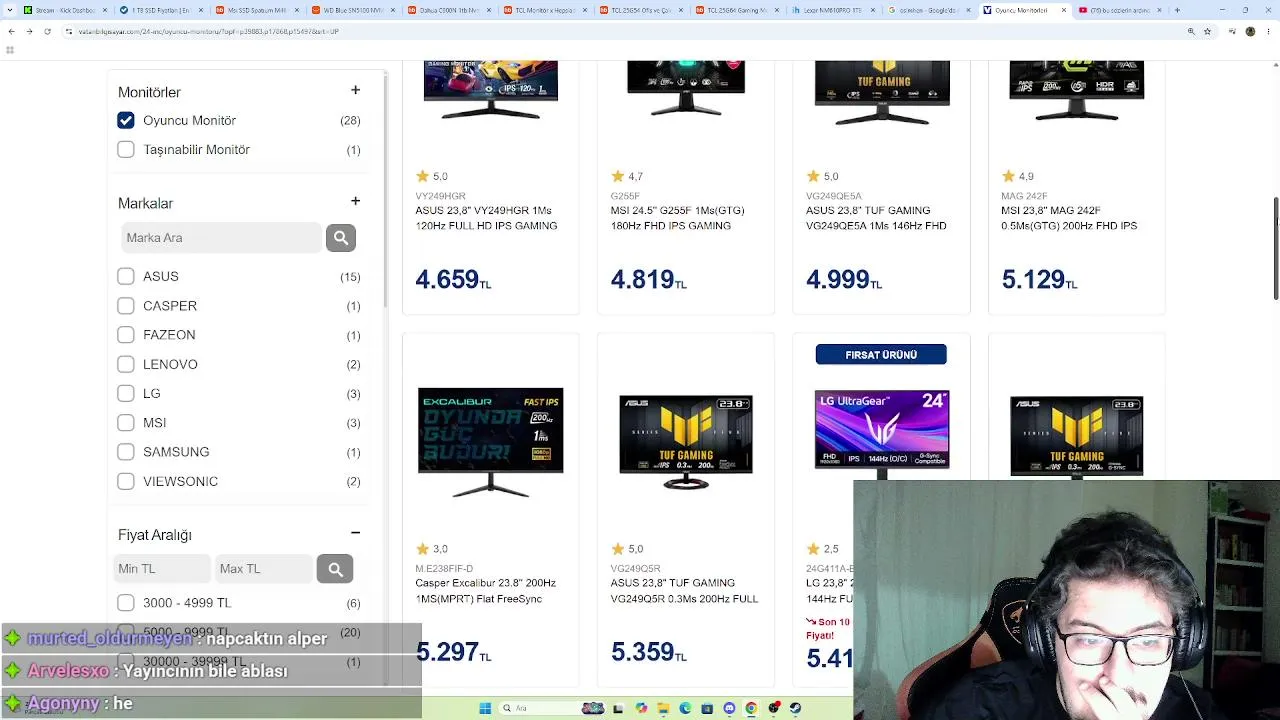1280x720 pixels.
Task: Open File Explorer from the taskbar
Action: click(x=663, y=708)
